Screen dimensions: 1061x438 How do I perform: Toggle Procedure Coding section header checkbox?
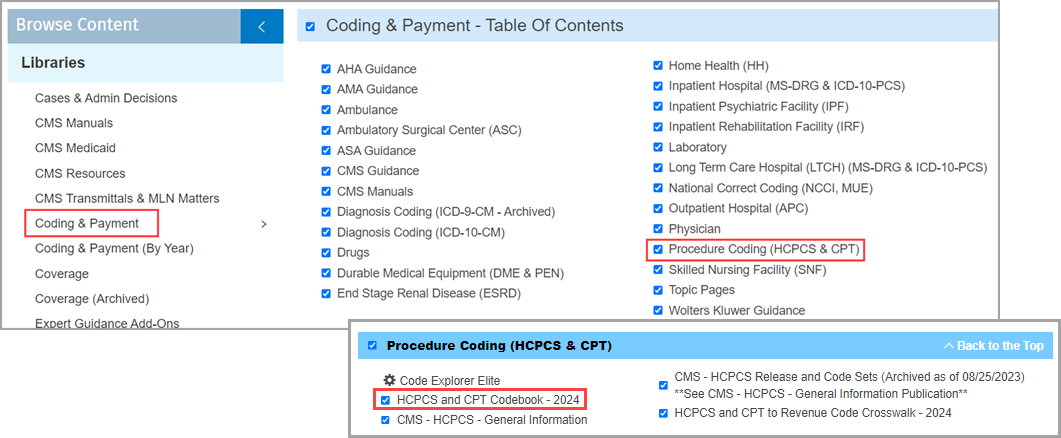click(372, 346)
